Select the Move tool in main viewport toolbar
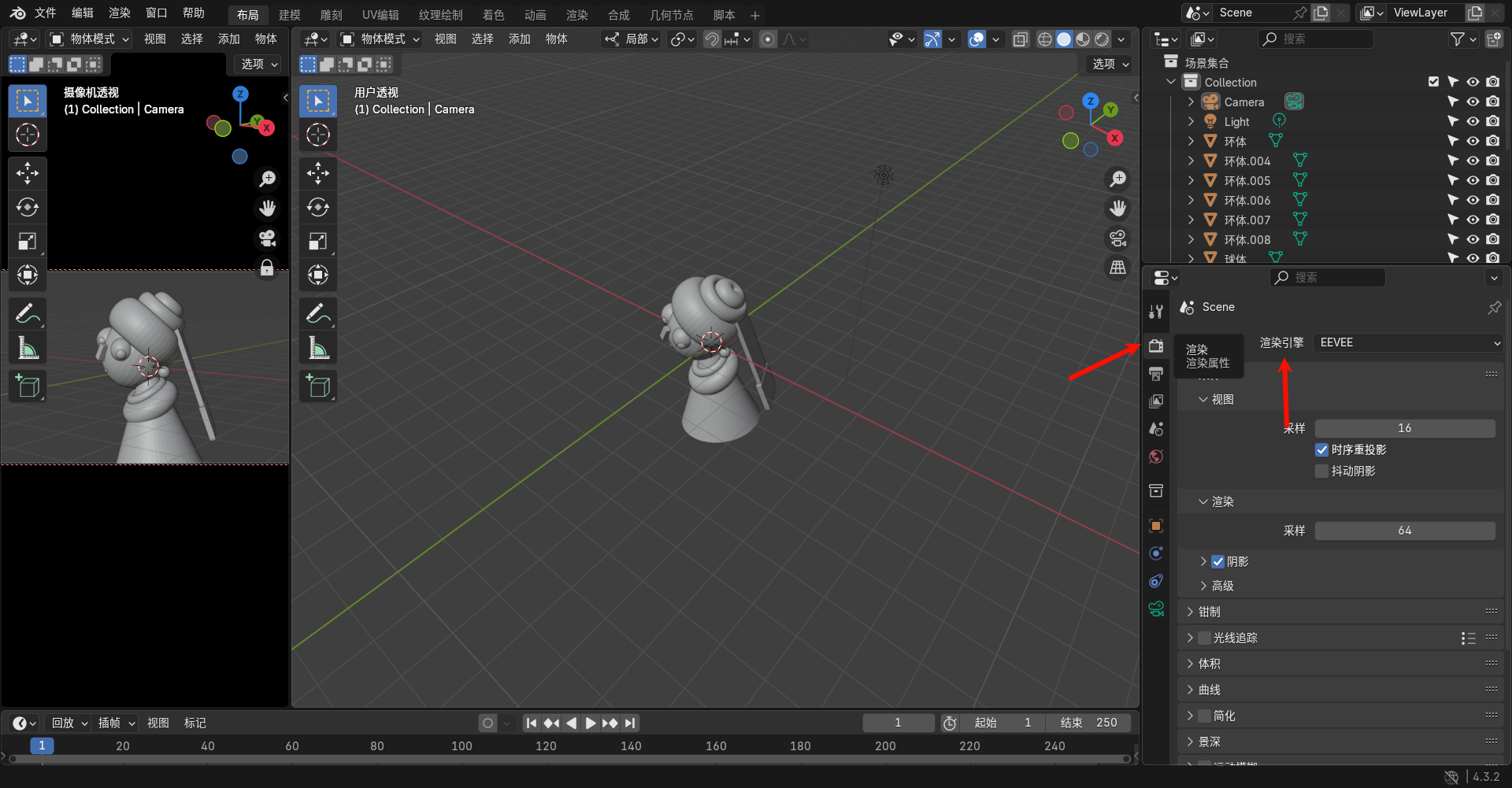Viewport: 1512px width, 788px height. coord(318,173)
